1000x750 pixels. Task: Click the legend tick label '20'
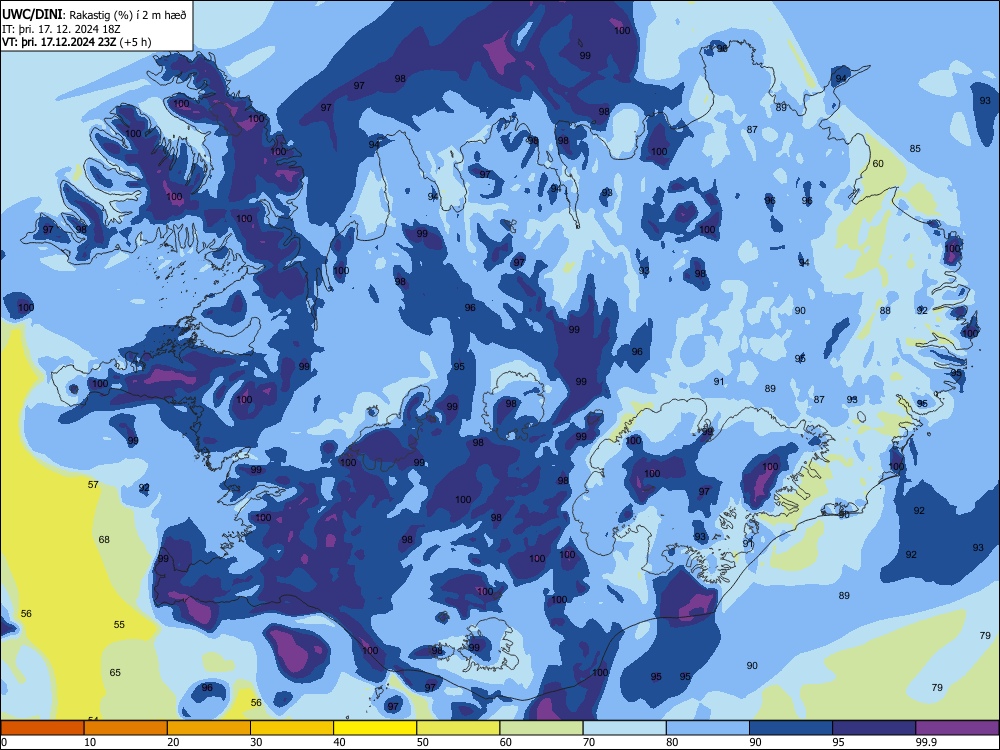coord(173,742)
